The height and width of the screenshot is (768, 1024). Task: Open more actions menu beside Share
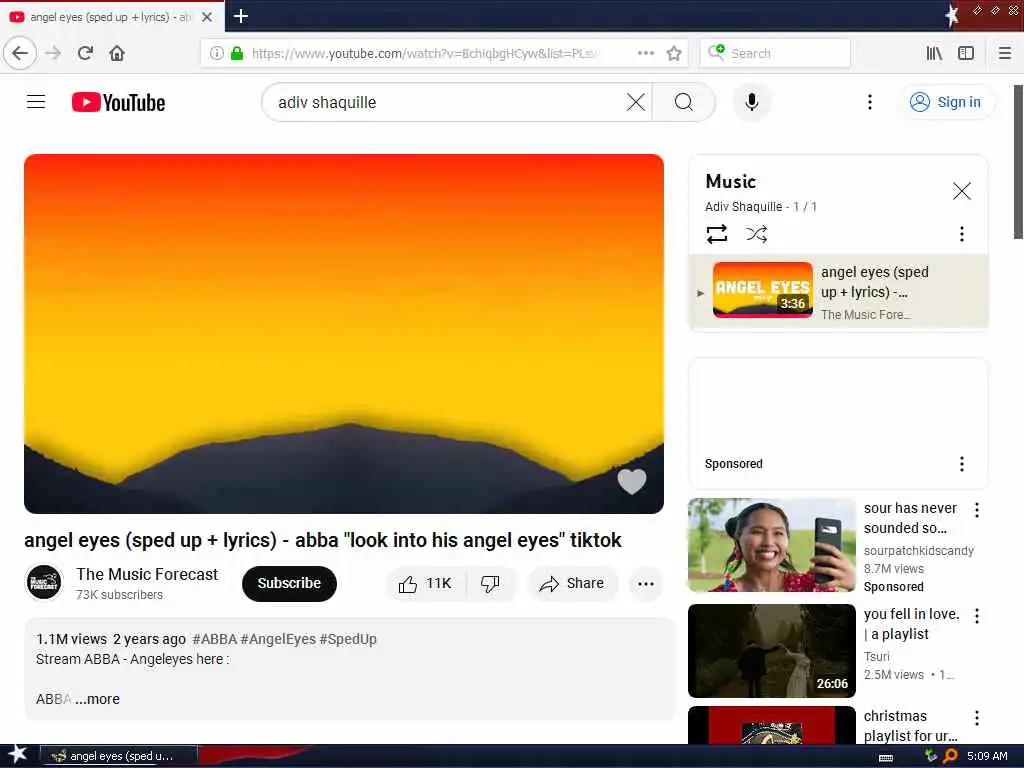pos(645,584)
